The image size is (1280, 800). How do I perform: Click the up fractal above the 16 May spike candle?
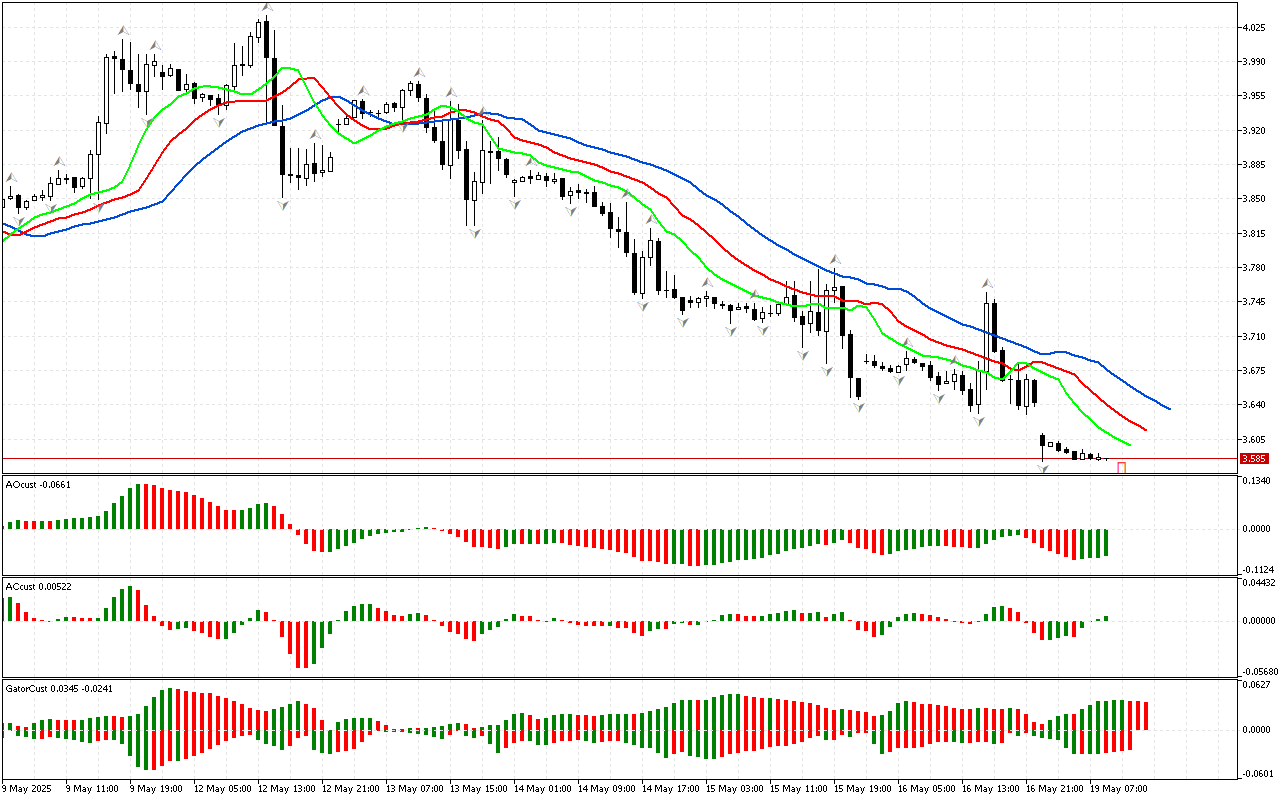click(x=986, y=283)
